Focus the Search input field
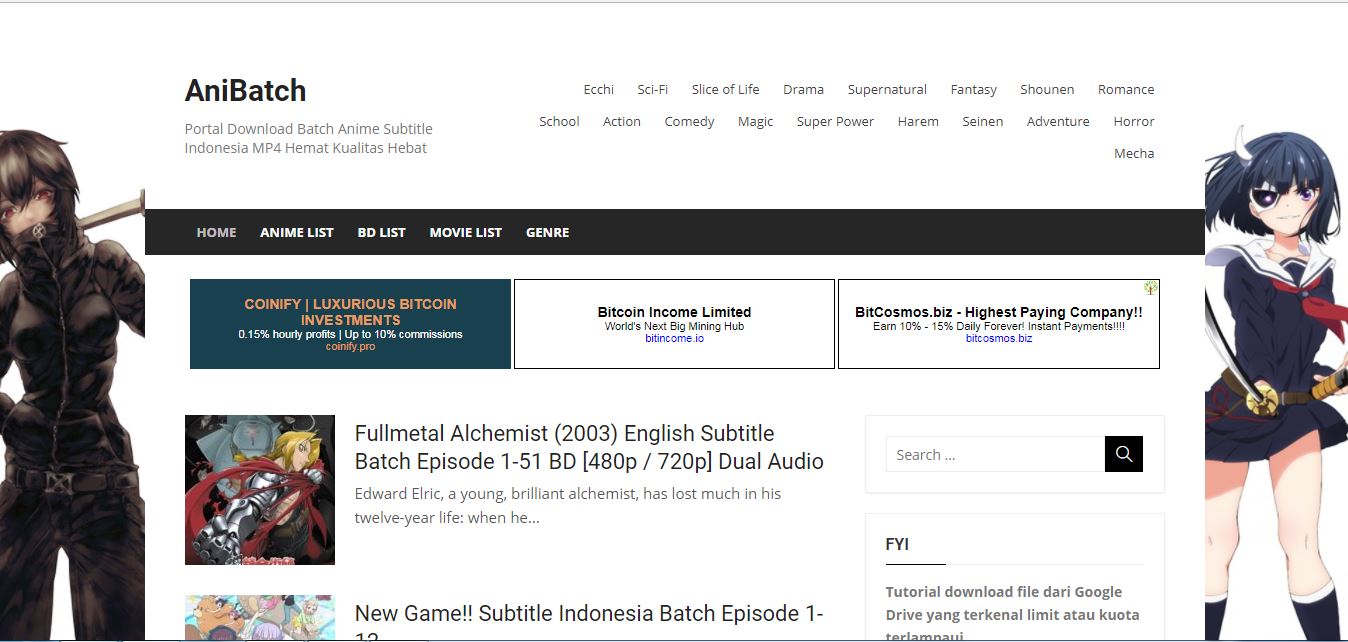 click(x=995, y=454)
